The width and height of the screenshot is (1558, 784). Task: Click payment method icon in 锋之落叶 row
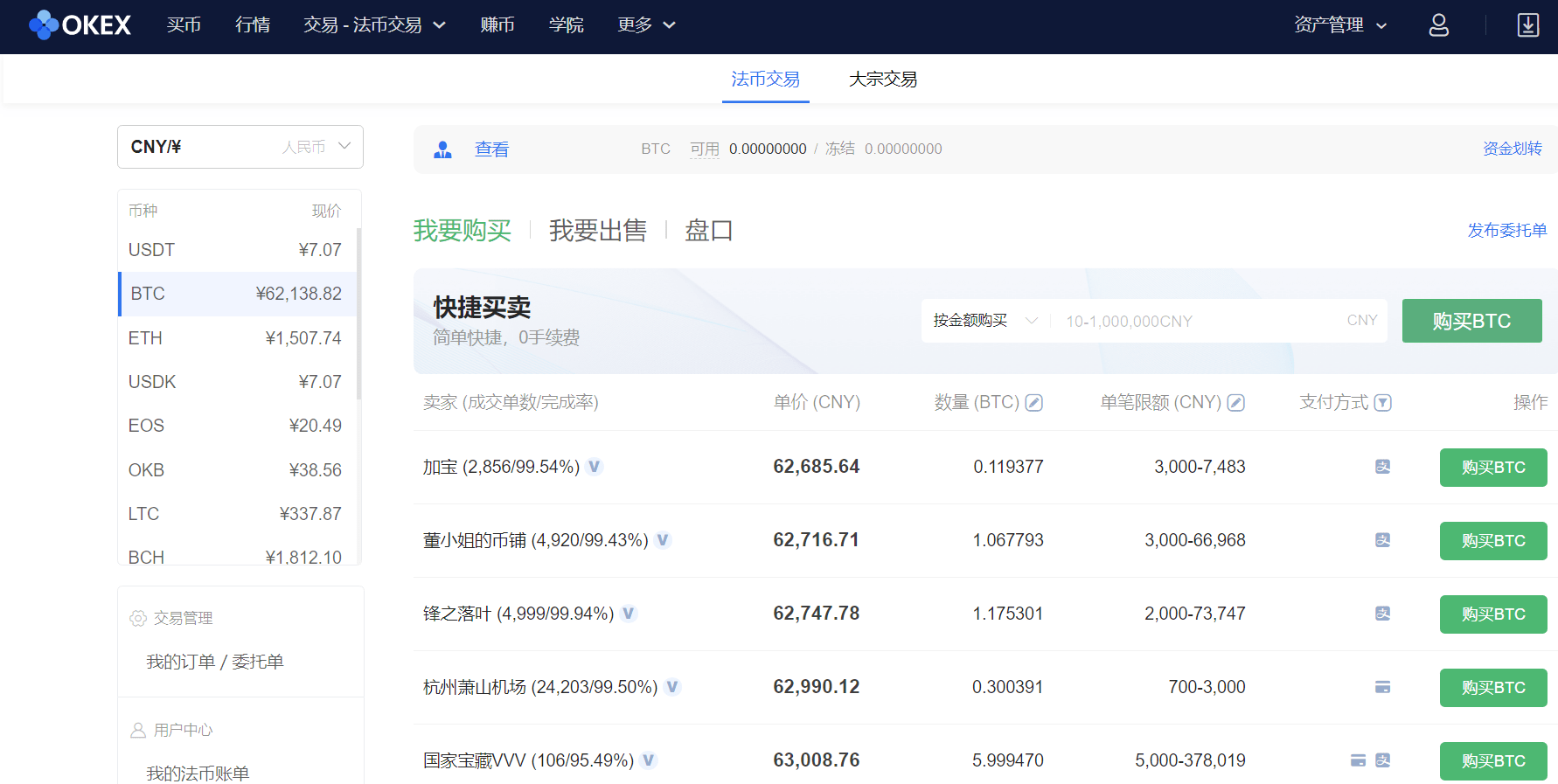point(1382,614)
